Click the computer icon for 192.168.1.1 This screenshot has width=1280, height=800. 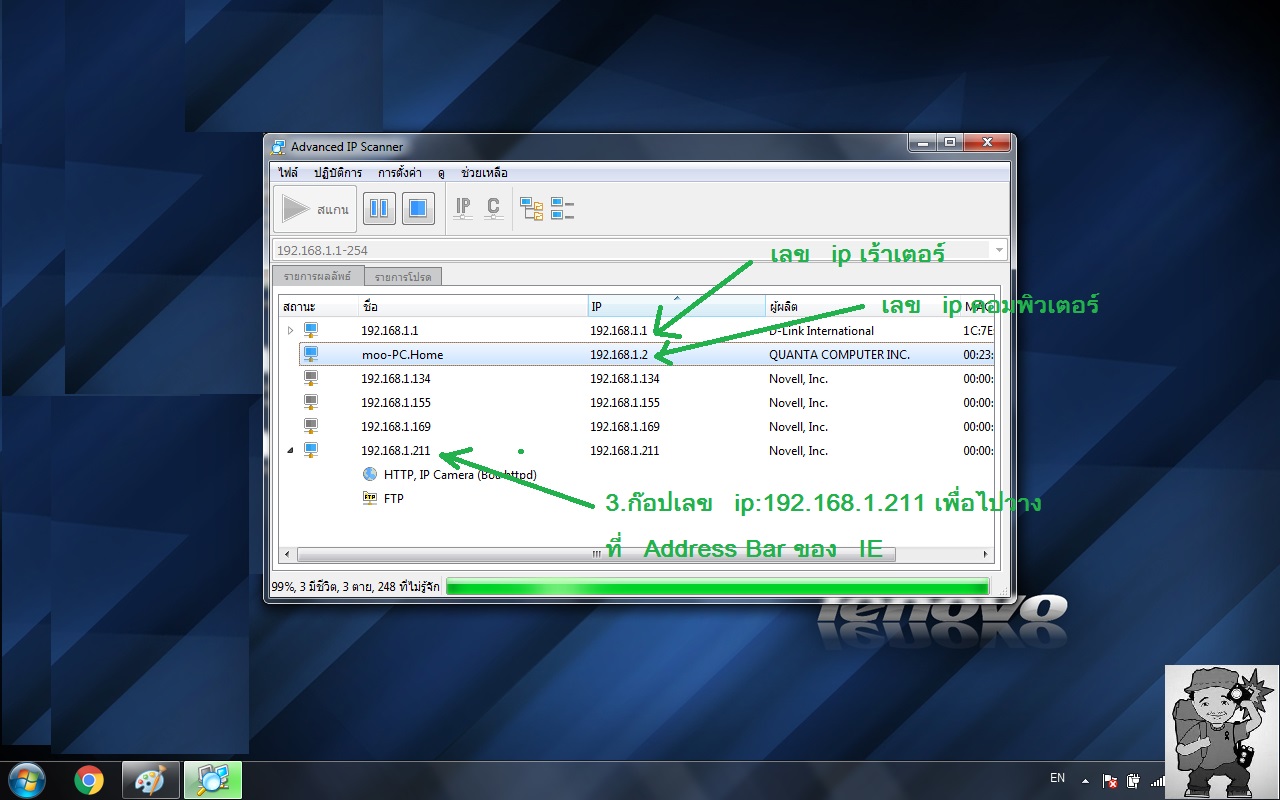(311, 330)
